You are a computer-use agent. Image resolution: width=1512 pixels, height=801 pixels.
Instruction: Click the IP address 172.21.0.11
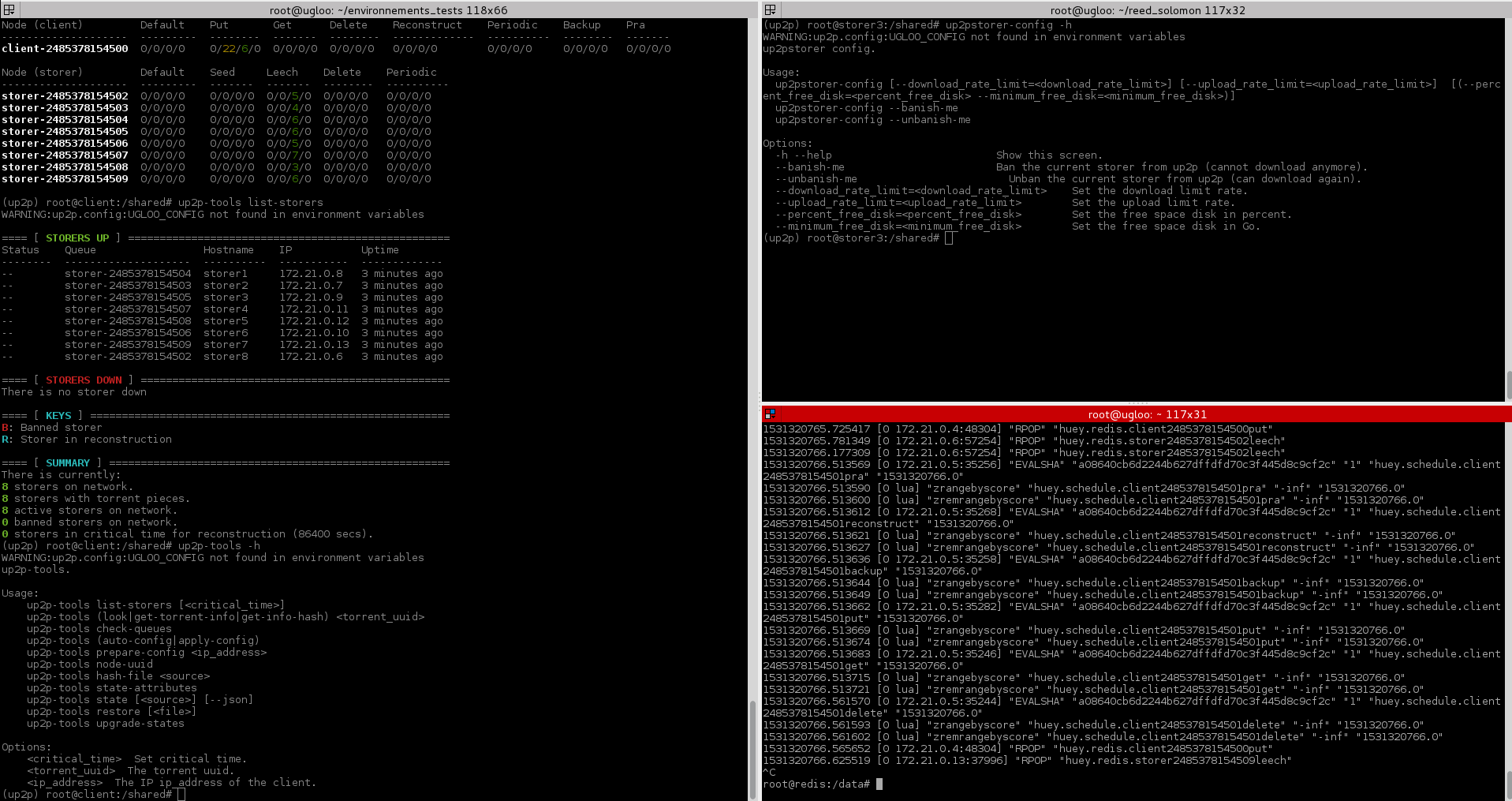[x=314, y=309]
